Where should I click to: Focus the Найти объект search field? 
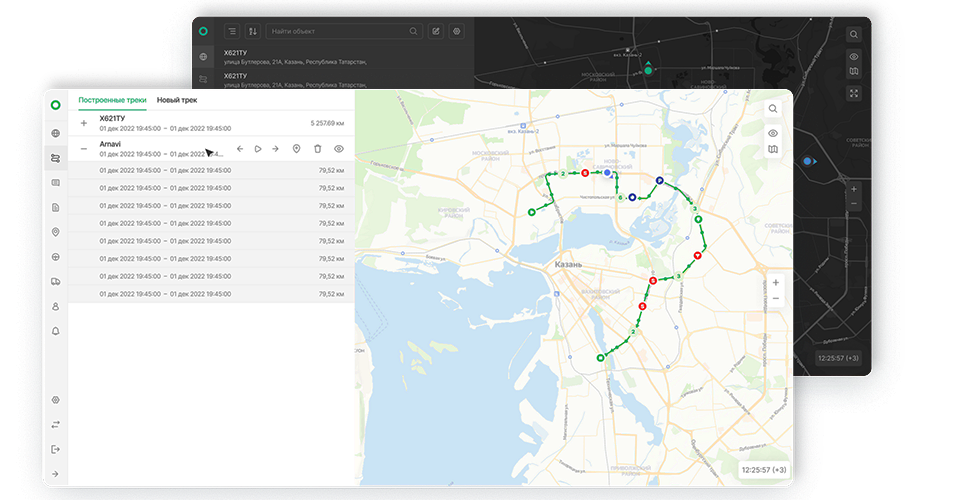(344, 31)
